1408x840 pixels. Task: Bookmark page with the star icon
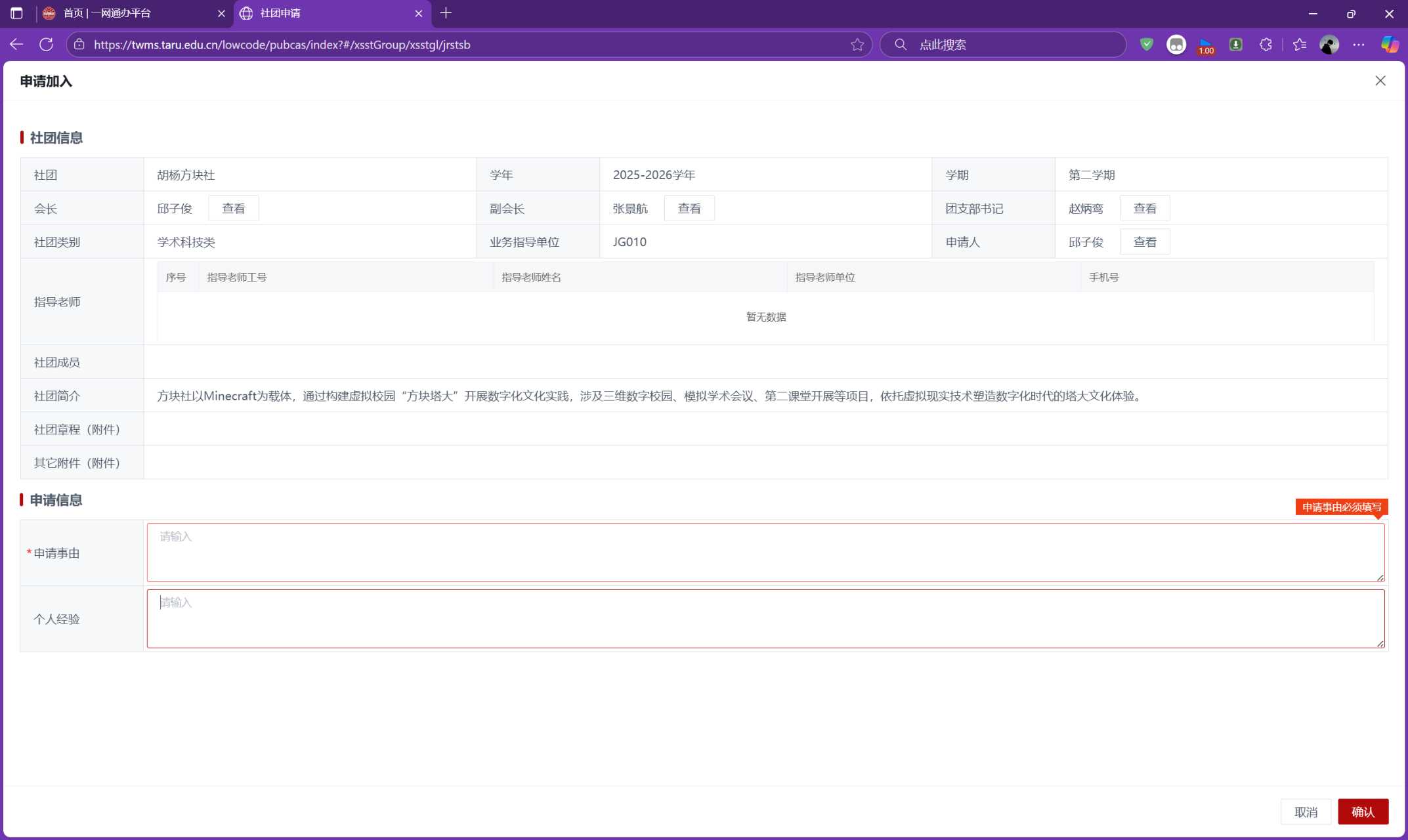[857, 45]
